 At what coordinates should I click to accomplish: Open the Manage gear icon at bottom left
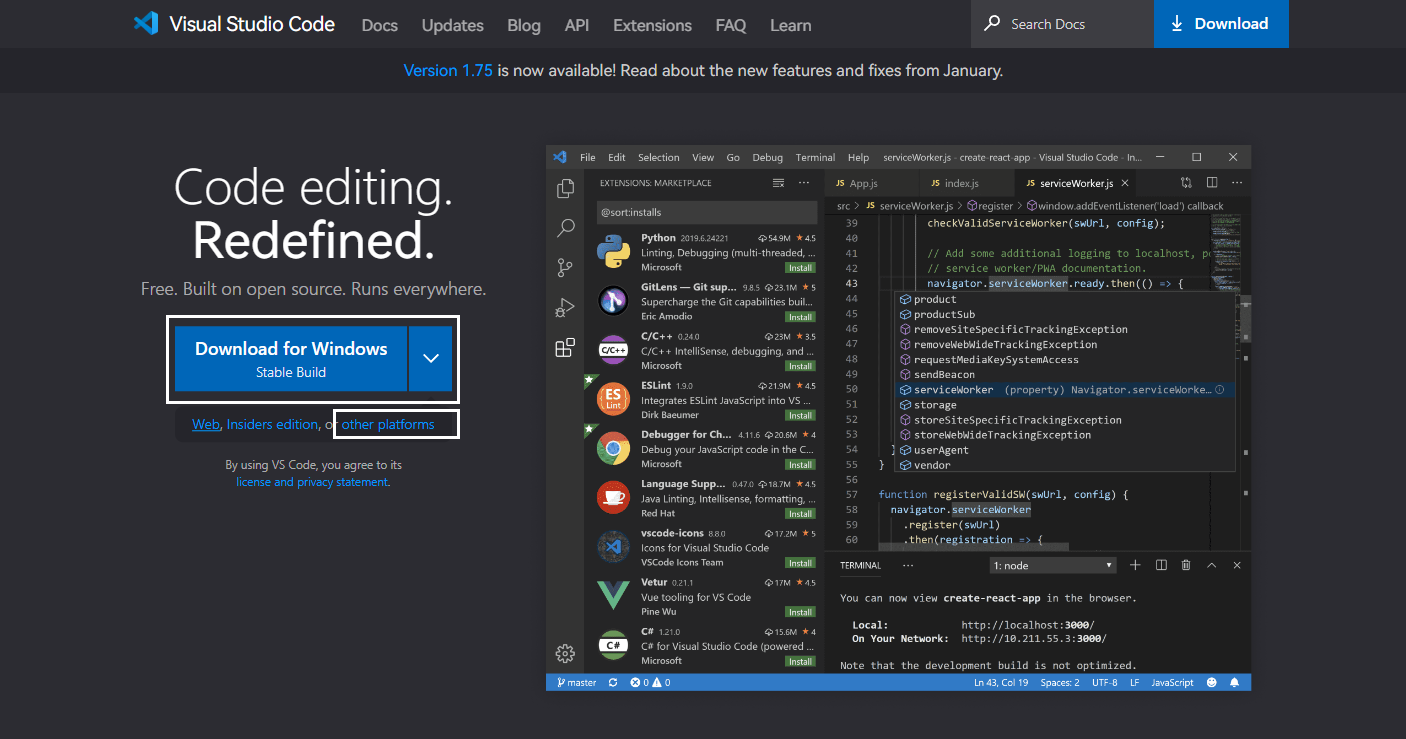(x=565, y=653)
